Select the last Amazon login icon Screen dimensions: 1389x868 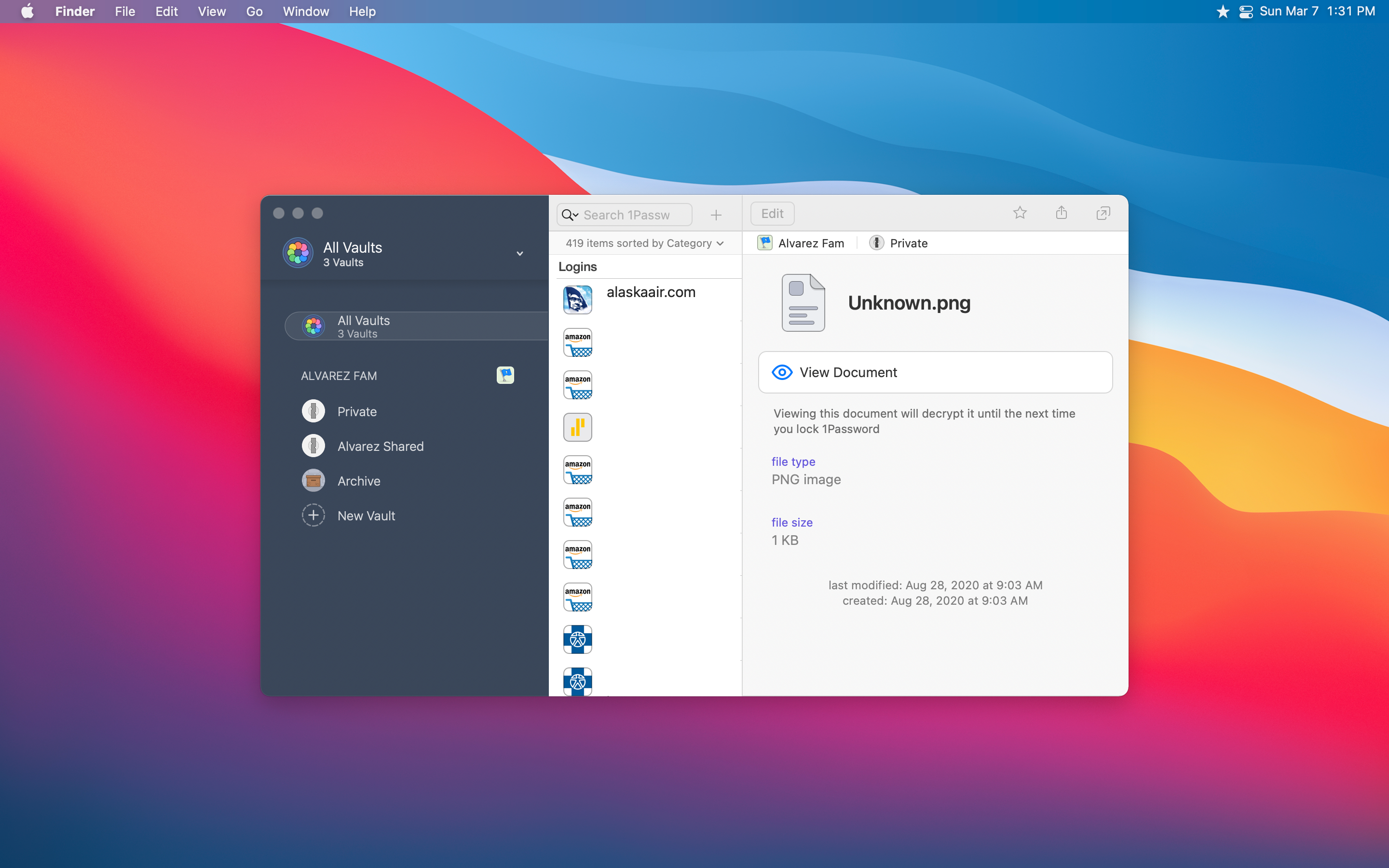(x=577, y=597)
